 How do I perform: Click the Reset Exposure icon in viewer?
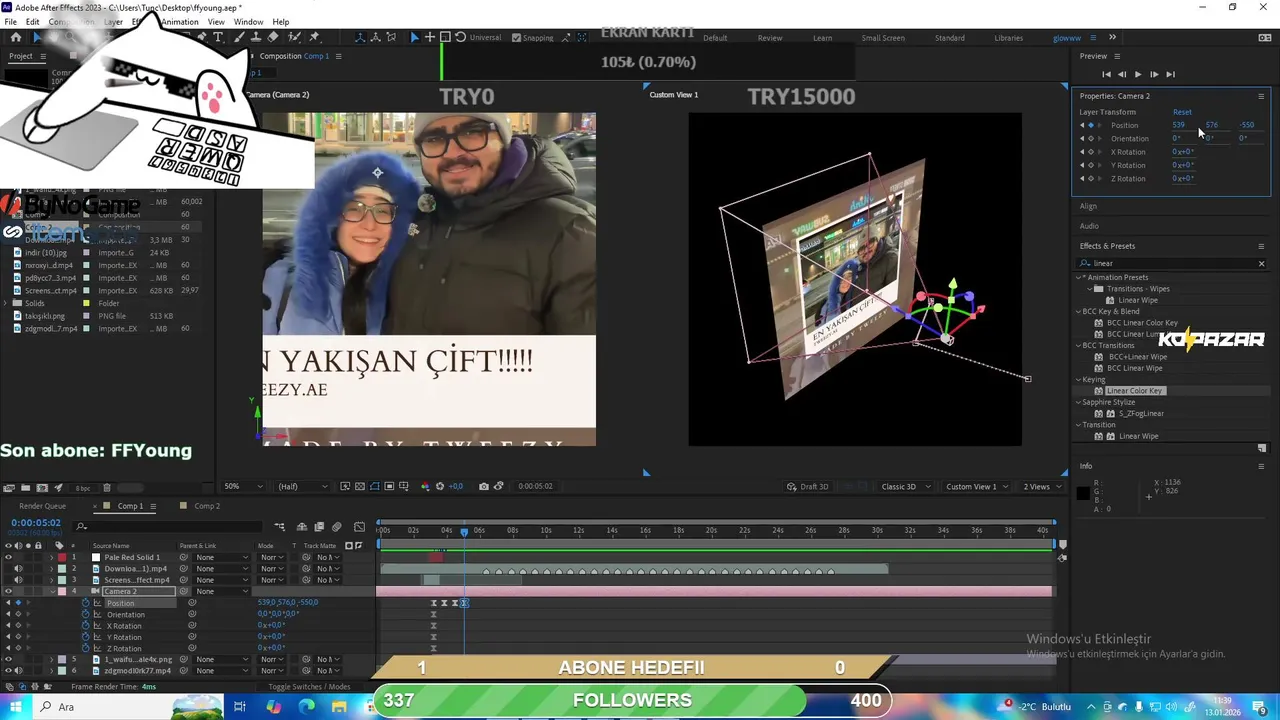point(440,486)
